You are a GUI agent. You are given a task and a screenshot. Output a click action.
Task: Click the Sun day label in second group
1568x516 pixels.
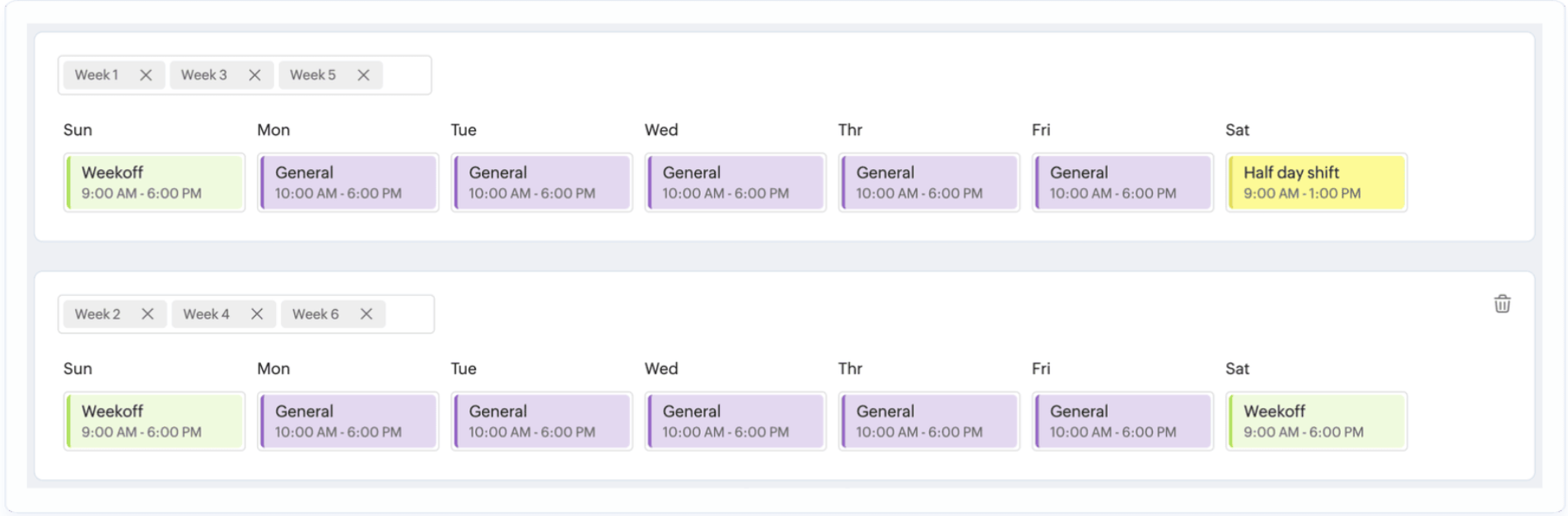point(77,368)
